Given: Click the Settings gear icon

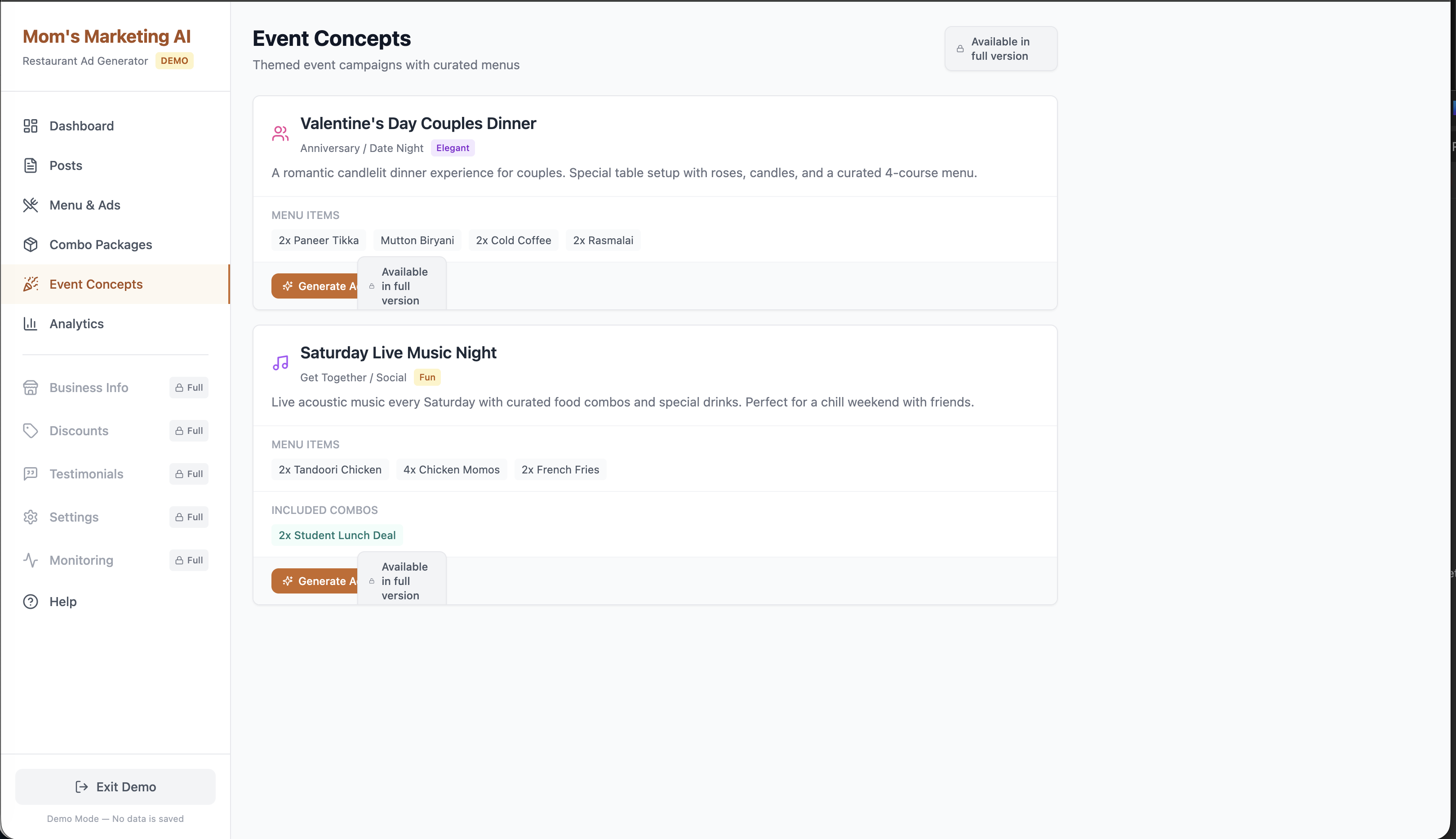Looking at the screenshot, I should pos(31,517).
